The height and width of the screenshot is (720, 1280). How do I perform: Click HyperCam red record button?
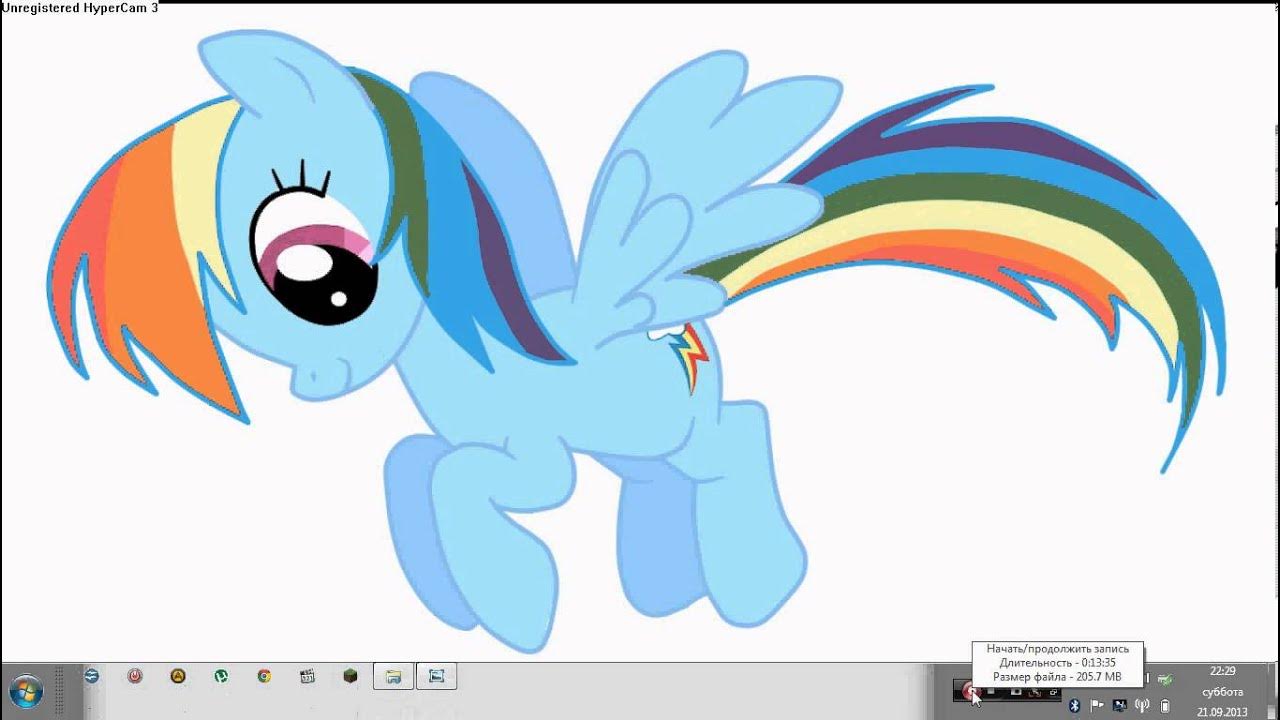click(x=971, y=692)
